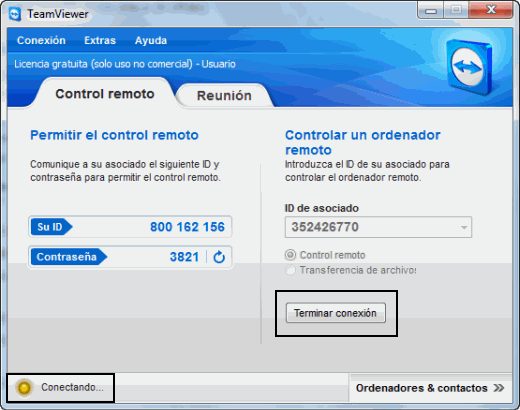This screenshot has width=520, height=410.
Task: Click into the ID de asociado field
Action: coord(378,227)
